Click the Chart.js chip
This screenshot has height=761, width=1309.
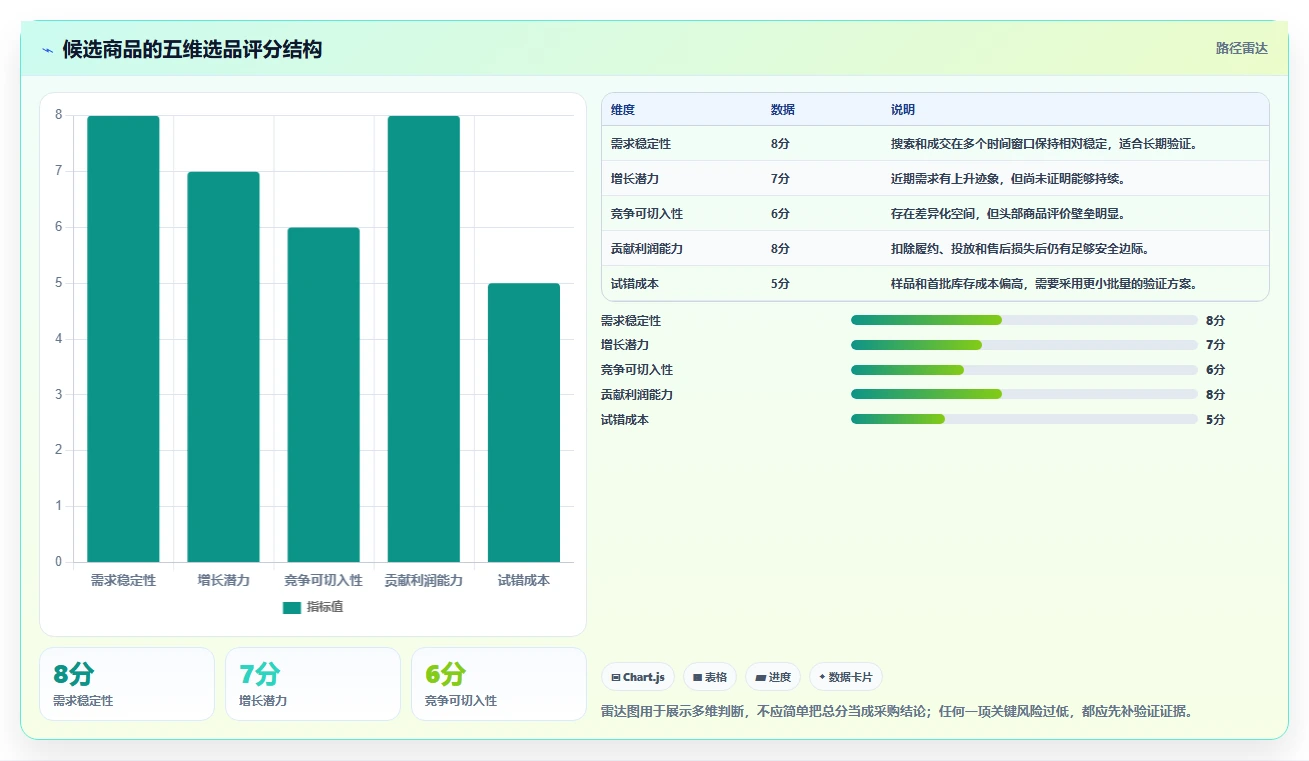pos(638,677)
